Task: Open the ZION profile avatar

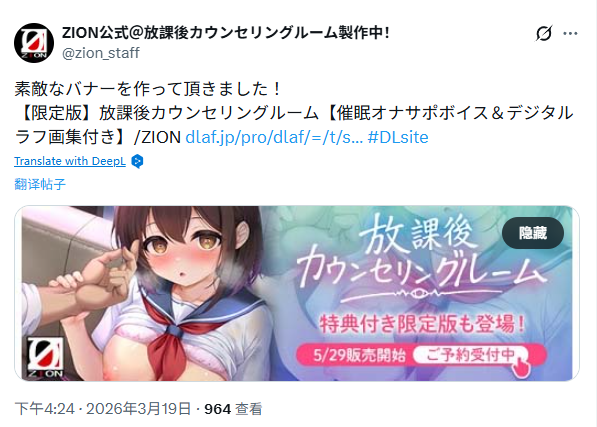Action: [x=34, y=43]
